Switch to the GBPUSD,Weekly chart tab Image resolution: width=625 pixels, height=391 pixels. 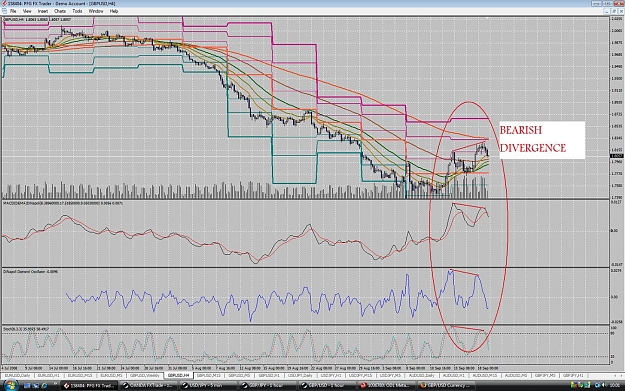(144, 375)
